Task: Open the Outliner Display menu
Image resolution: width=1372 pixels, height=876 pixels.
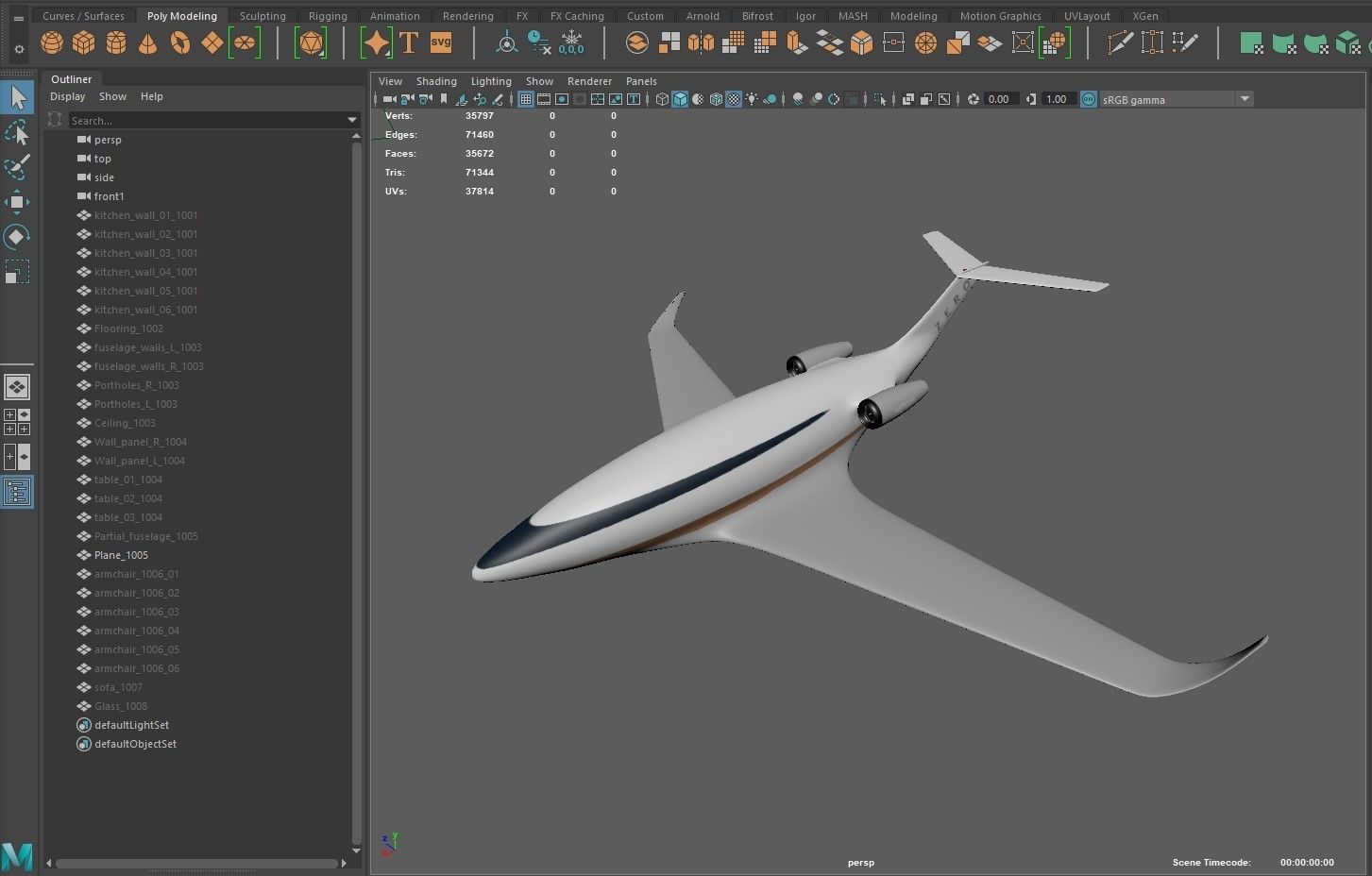Action: click(x=67, y=96)
